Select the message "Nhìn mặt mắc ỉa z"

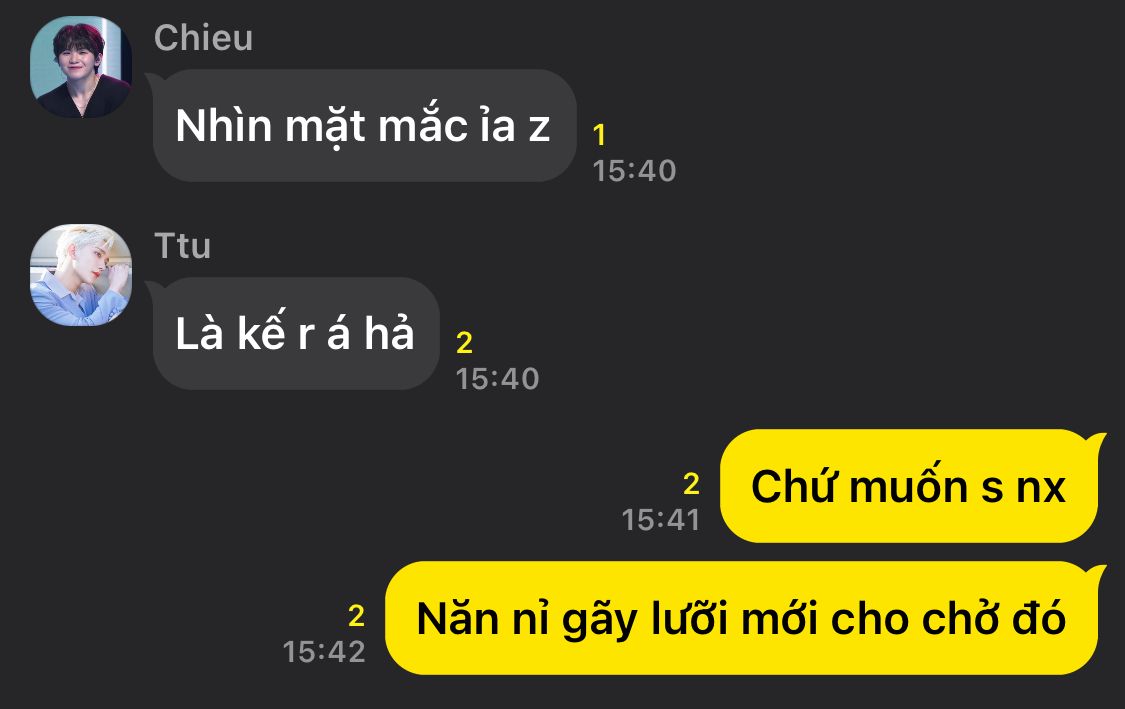coord(364,126)
